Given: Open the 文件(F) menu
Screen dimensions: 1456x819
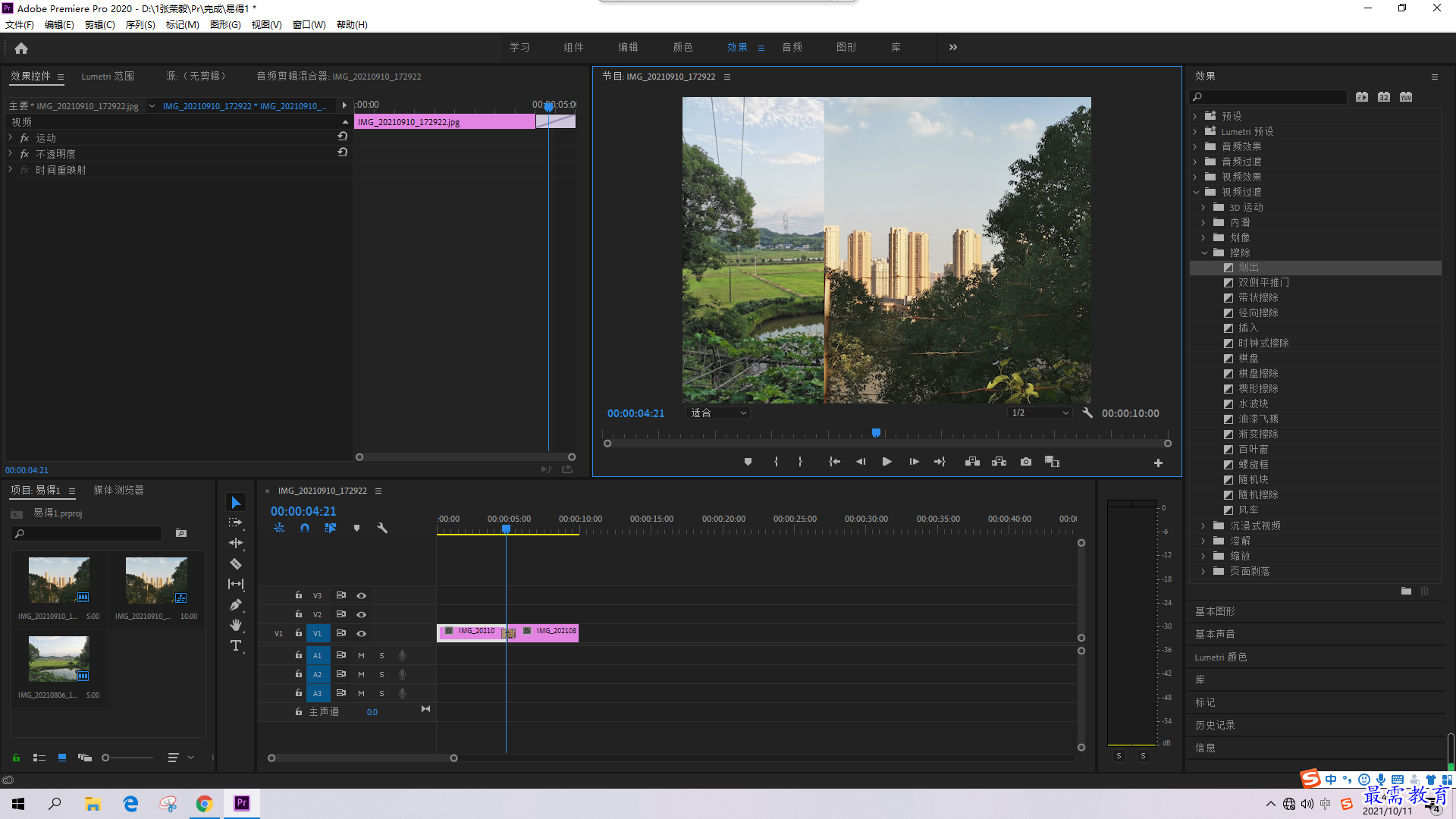Looking at the screenshot, I should click(x=20, y=25).
